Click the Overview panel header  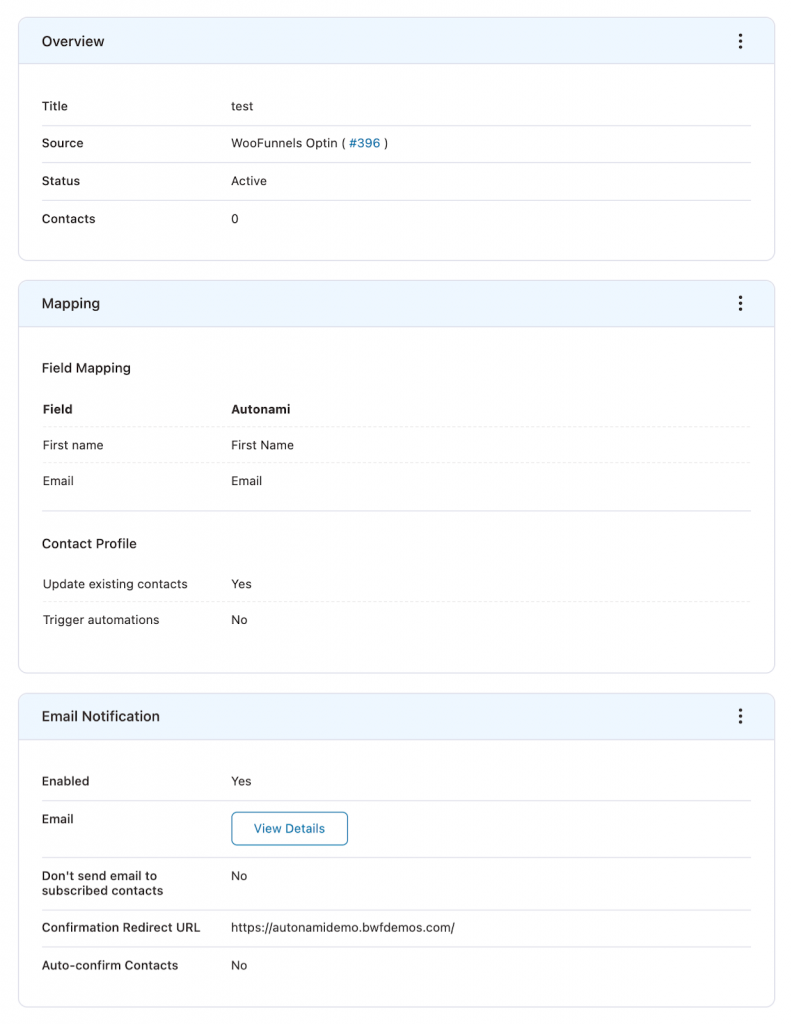(x=396, y=41)
